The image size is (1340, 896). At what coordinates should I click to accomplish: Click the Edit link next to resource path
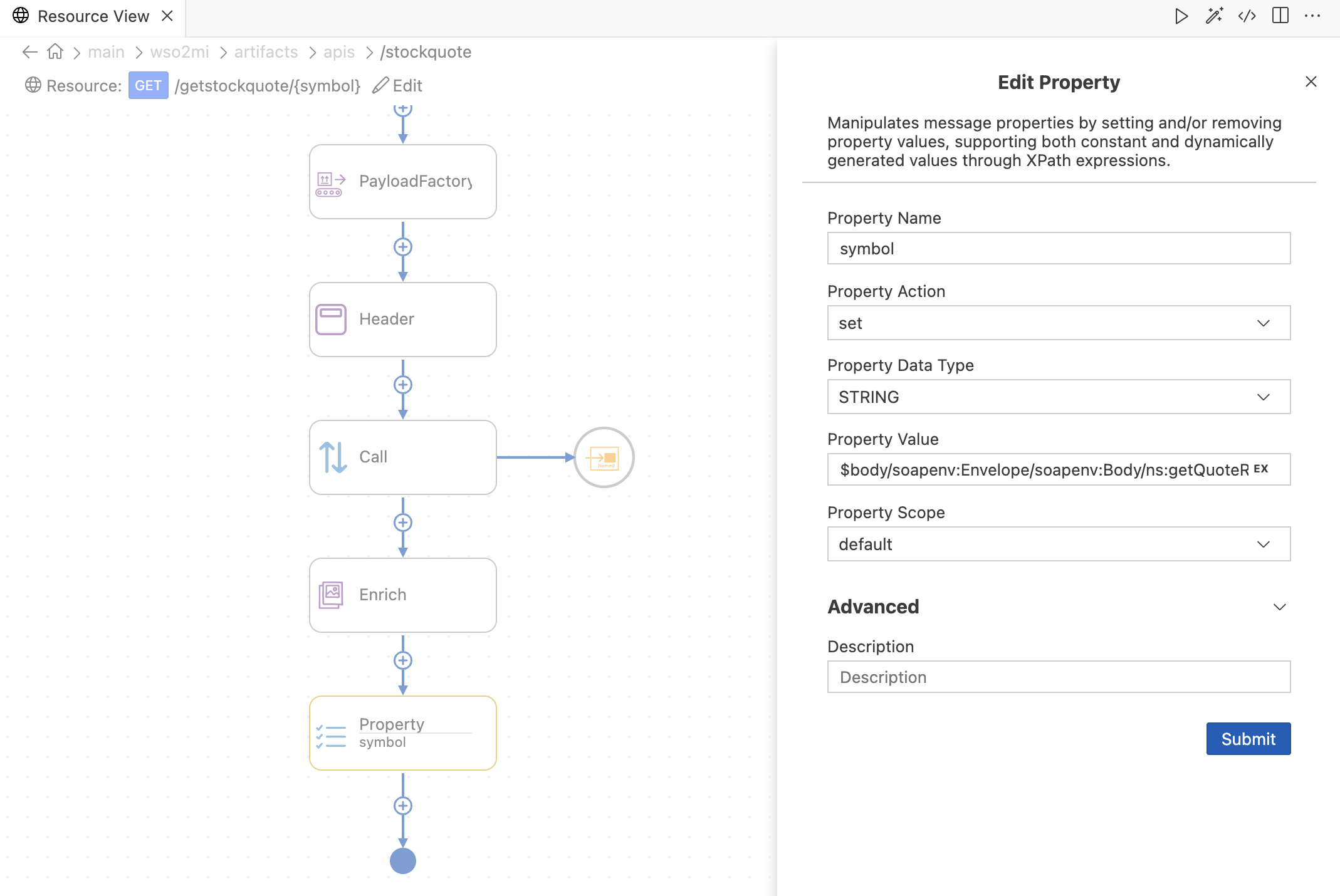click(x=407, y=85)
